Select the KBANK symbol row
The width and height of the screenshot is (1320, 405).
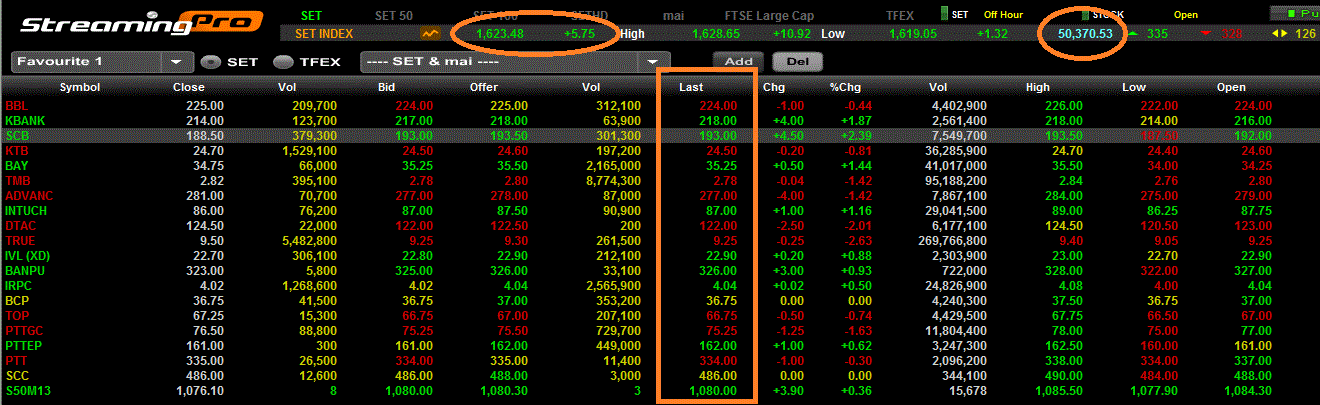pos(660,120)
